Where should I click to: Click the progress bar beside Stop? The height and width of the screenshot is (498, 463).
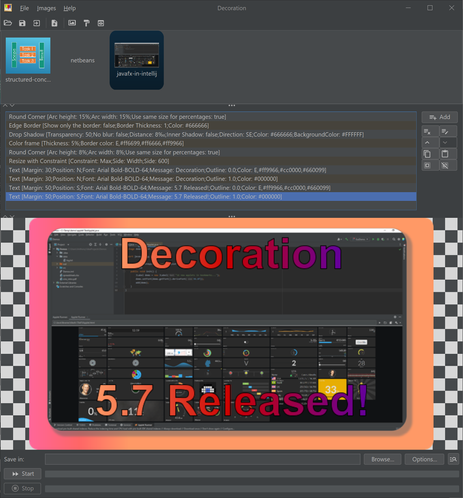pos(252,489)
